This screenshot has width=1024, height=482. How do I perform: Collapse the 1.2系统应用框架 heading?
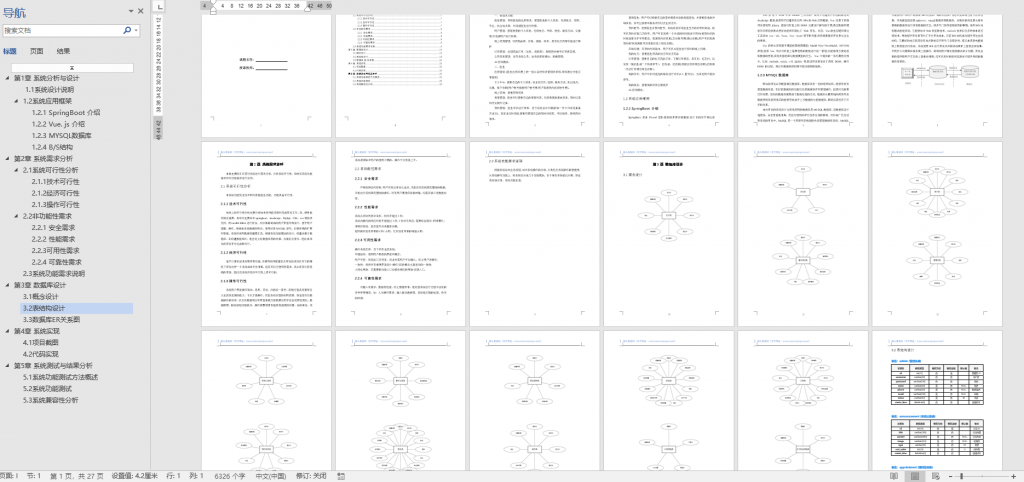click(x=16, y=101)
